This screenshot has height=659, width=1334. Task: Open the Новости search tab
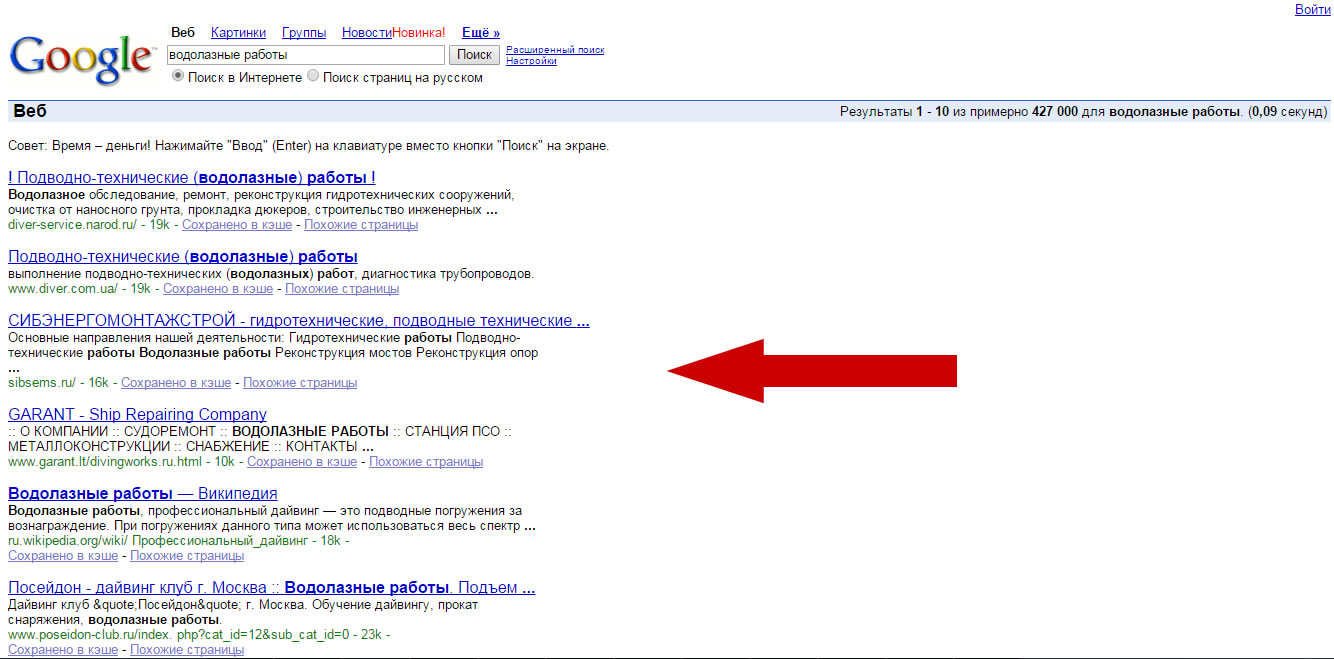(367, 33)
